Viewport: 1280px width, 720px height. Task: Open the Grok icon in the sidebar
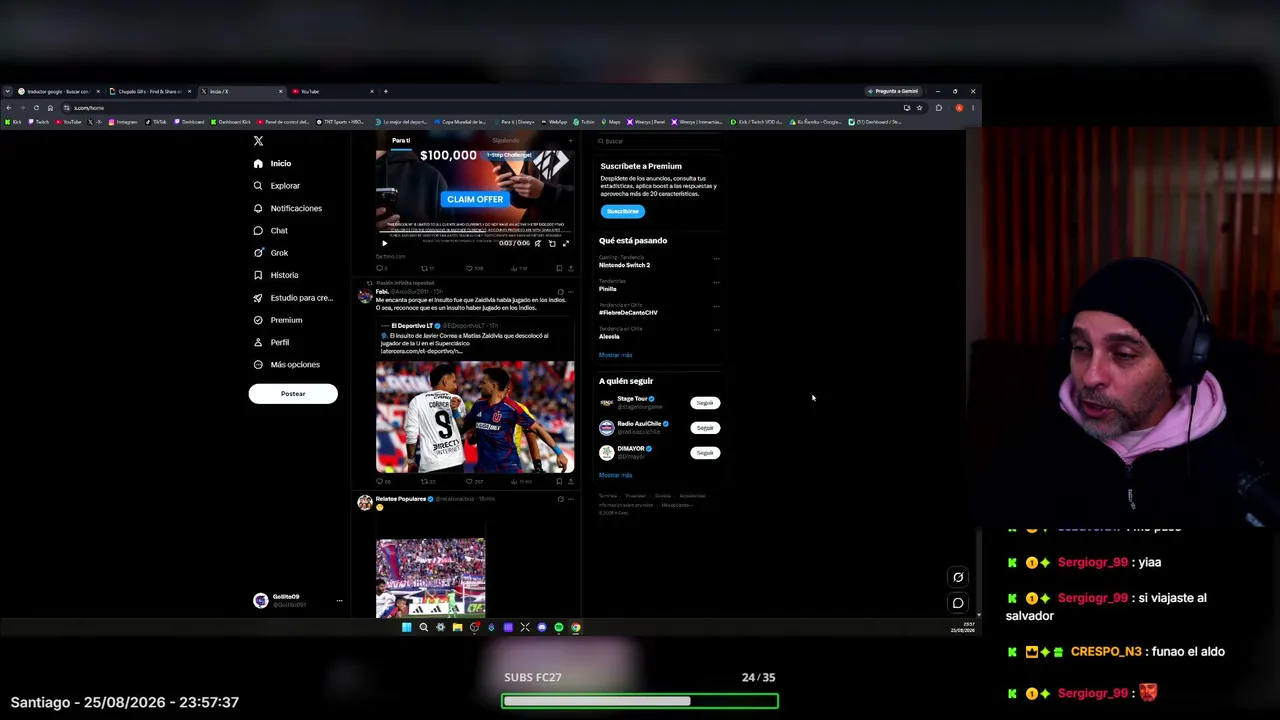[258, 253]
